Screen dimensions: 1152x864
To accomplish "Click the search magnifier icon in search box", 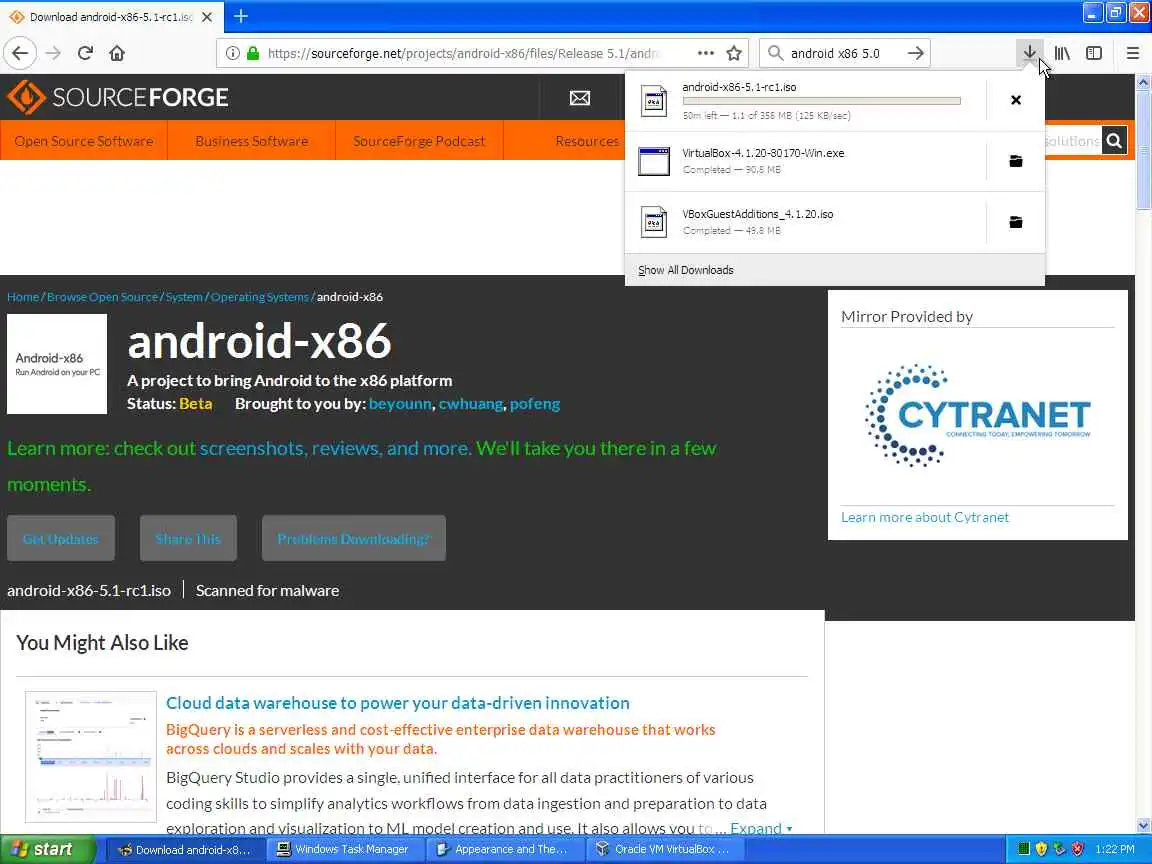I will pos(774,53).
